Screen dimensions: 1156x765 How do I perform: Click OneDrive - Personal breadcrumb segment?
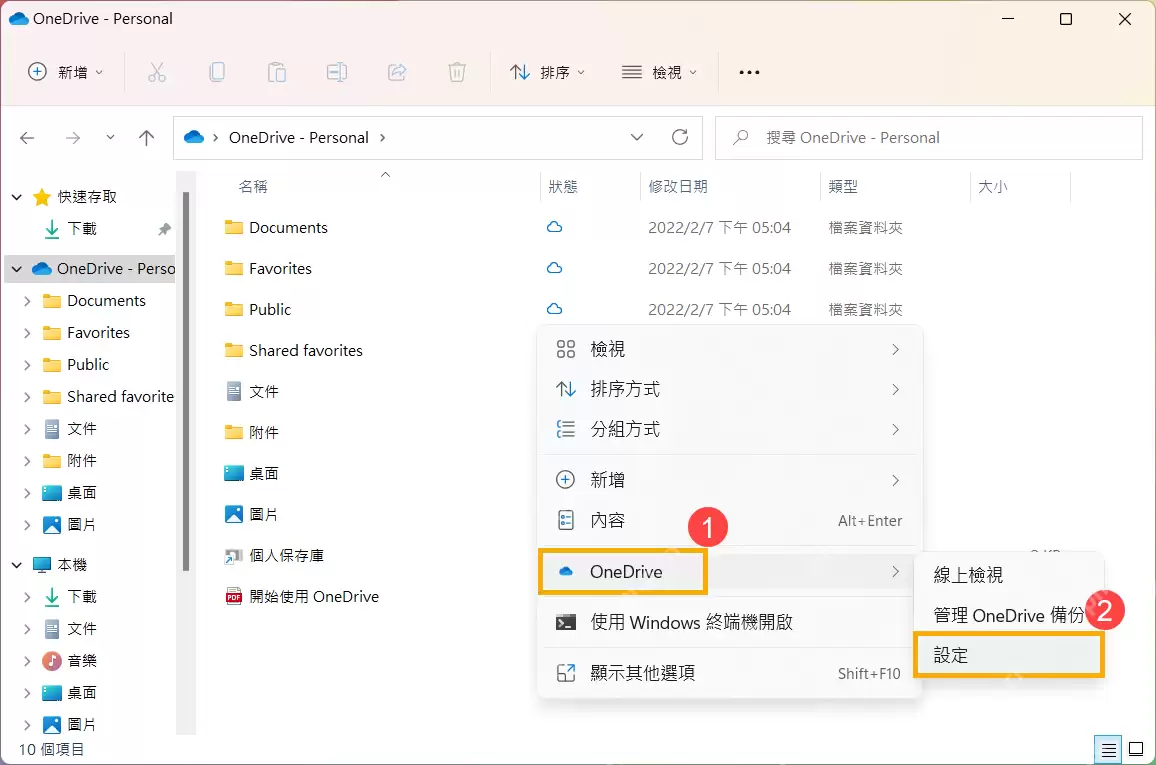[x=299, y=138]
